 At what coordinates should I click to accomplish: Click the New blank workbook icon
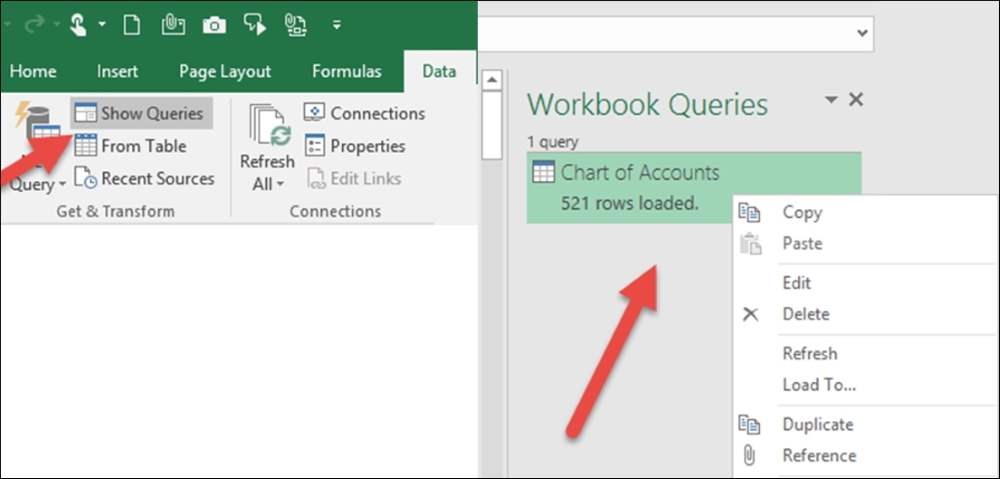131,25
